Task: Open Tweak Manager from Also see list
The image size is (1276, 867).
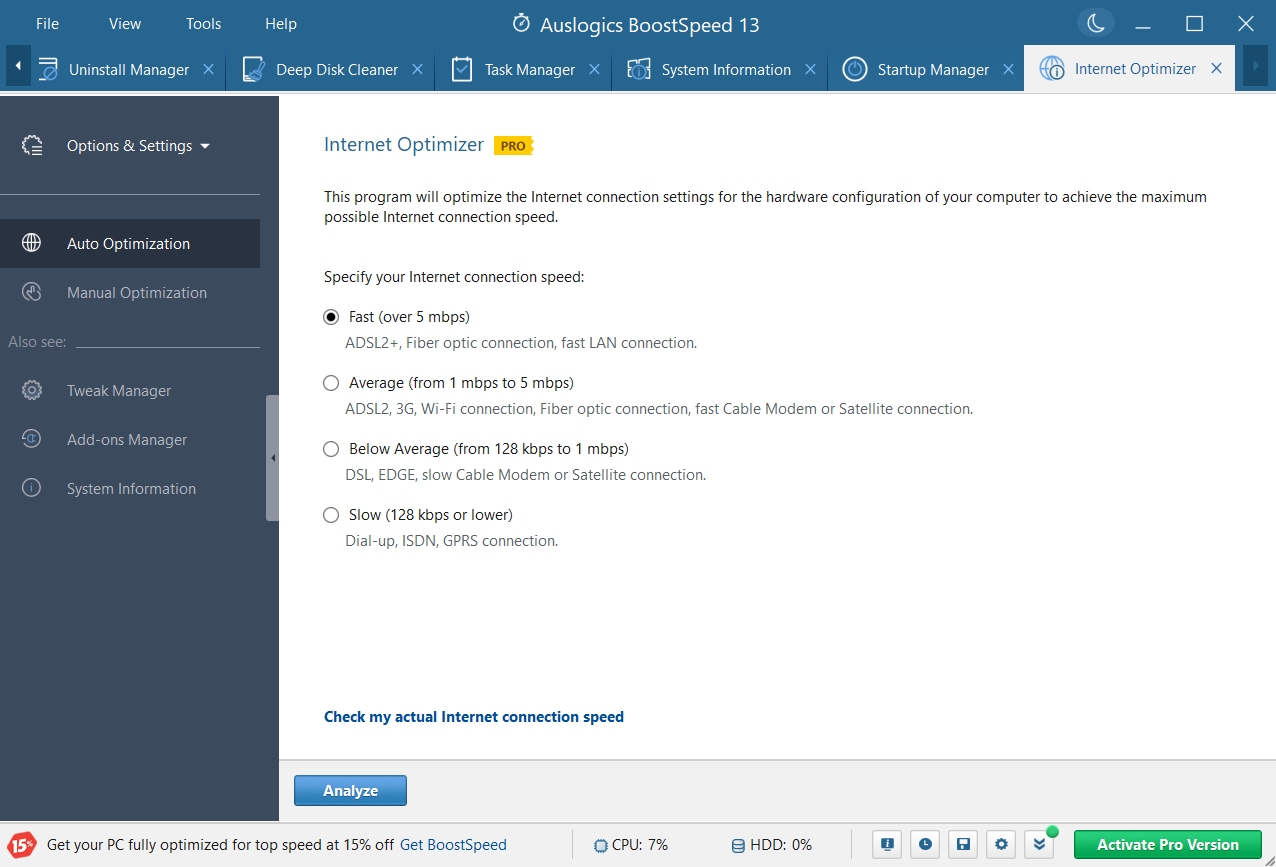Action: point(130,390)
